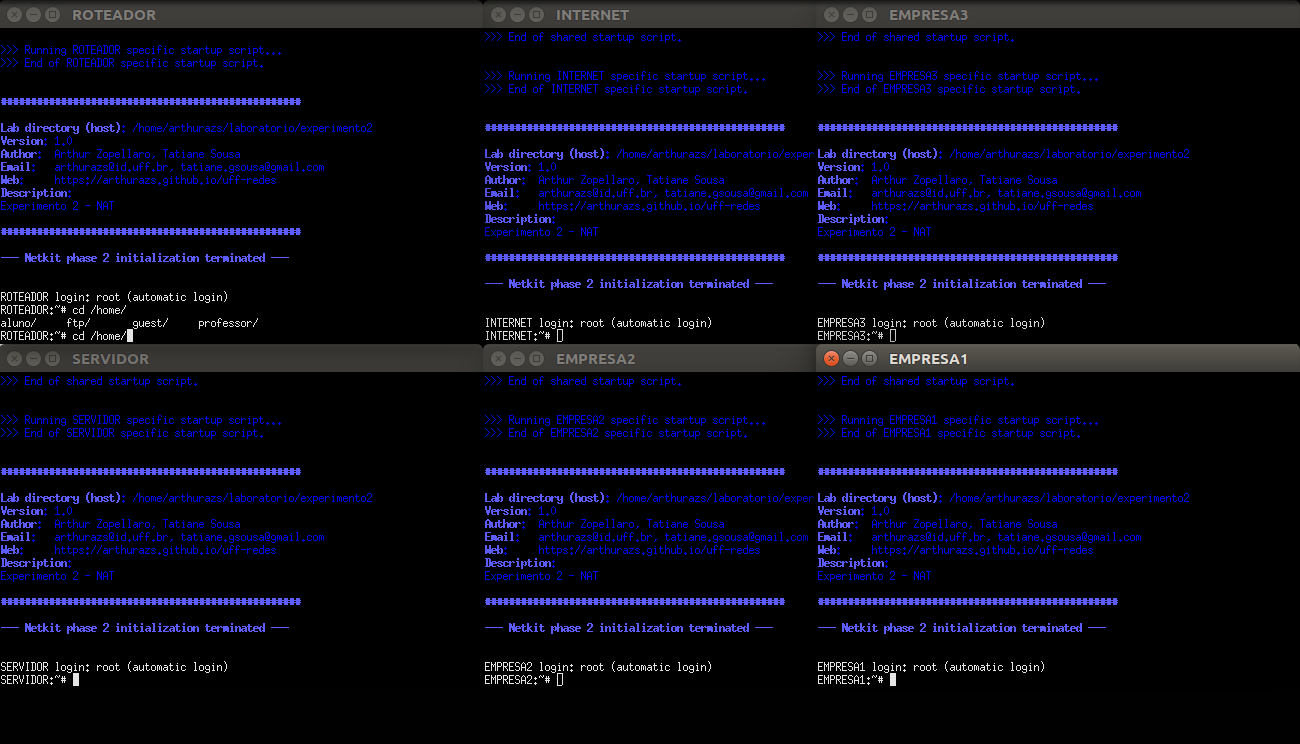Focus EMPRESA3 window by its title text

click(x=928, y=15)
